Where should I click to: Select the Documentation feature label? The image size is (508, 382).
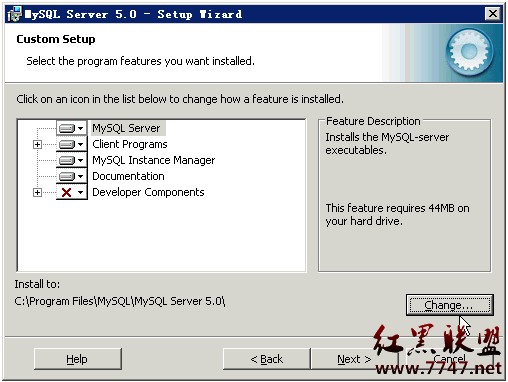tap(128, 176)
